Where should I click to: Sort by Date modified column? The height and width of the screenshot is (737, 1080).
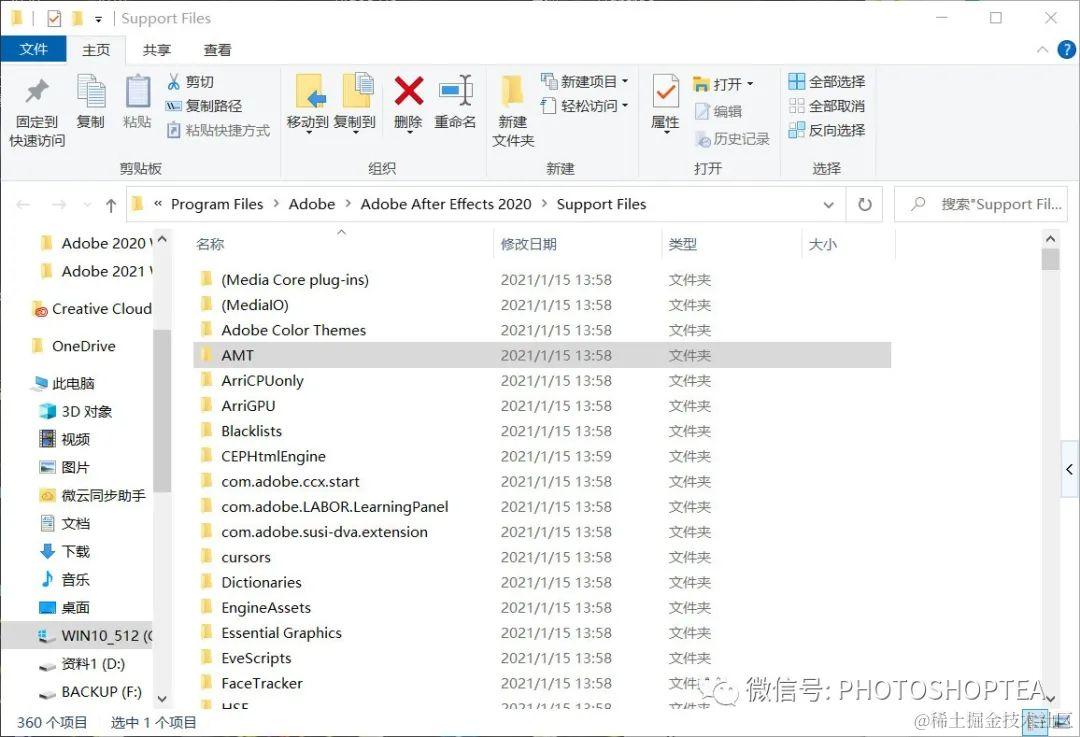click(577, 244)
